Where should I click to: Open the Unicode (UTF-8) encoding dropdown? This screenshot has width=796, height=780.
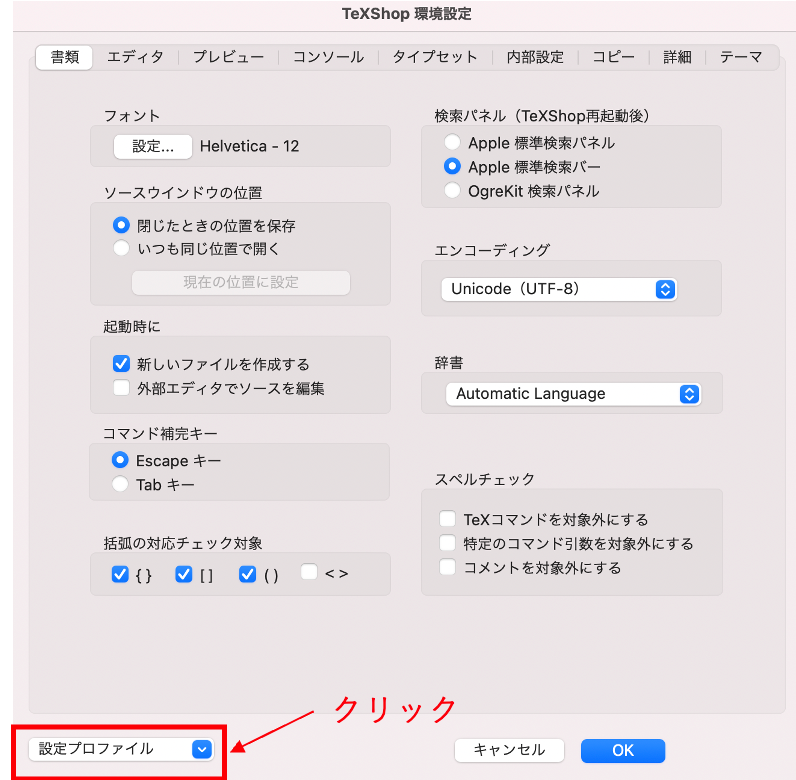pos(559,289)
